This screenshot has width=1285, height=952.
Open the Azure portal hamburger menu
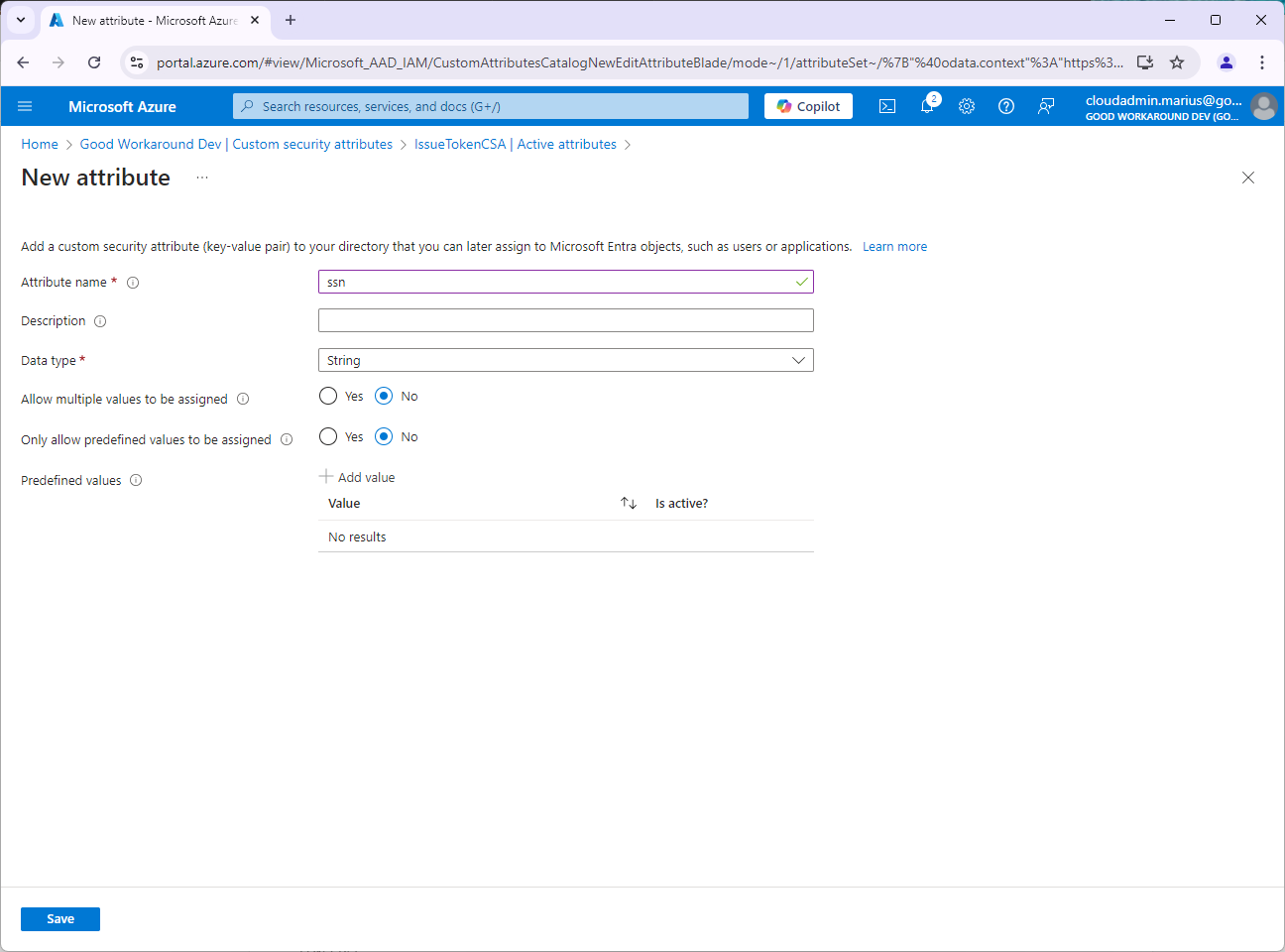coord(25,106)
